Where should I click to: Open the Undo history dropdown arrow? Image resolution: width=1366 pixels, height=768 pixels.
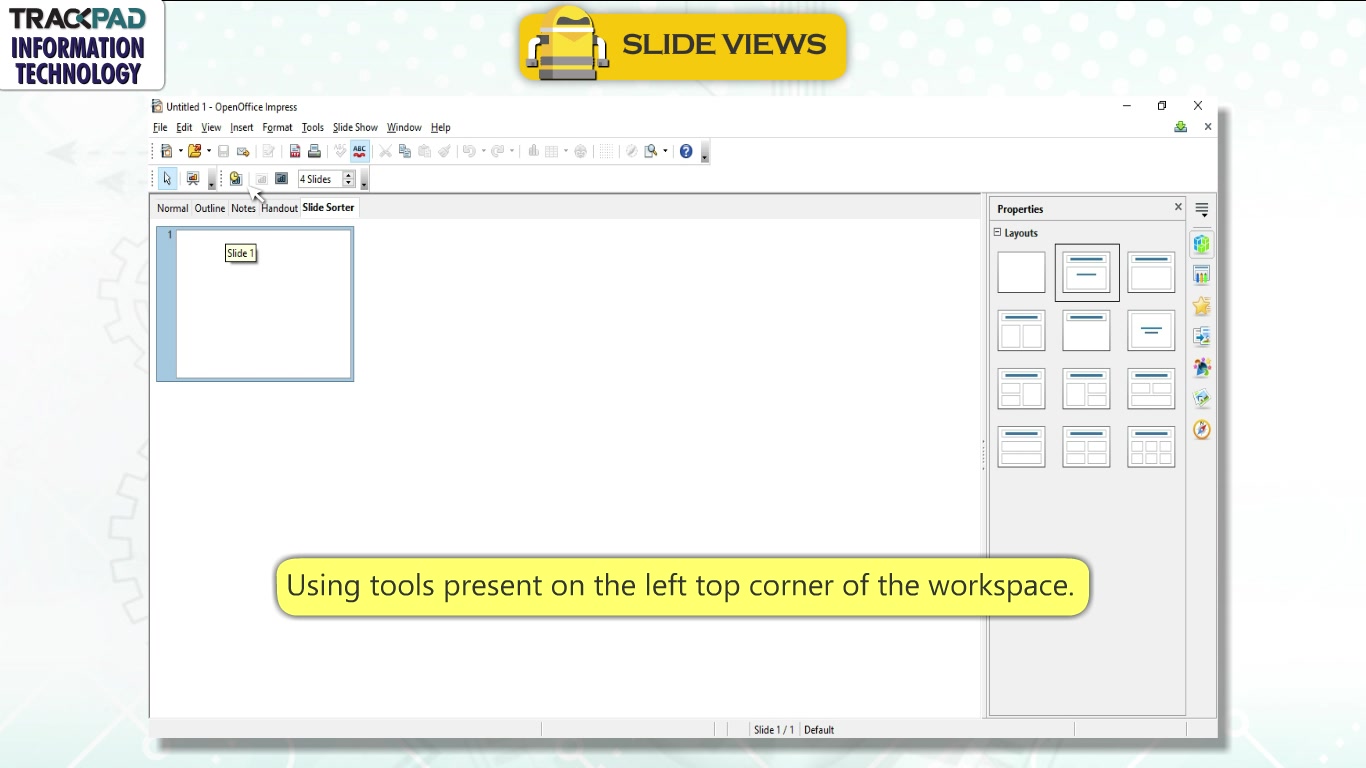[483, 151]
